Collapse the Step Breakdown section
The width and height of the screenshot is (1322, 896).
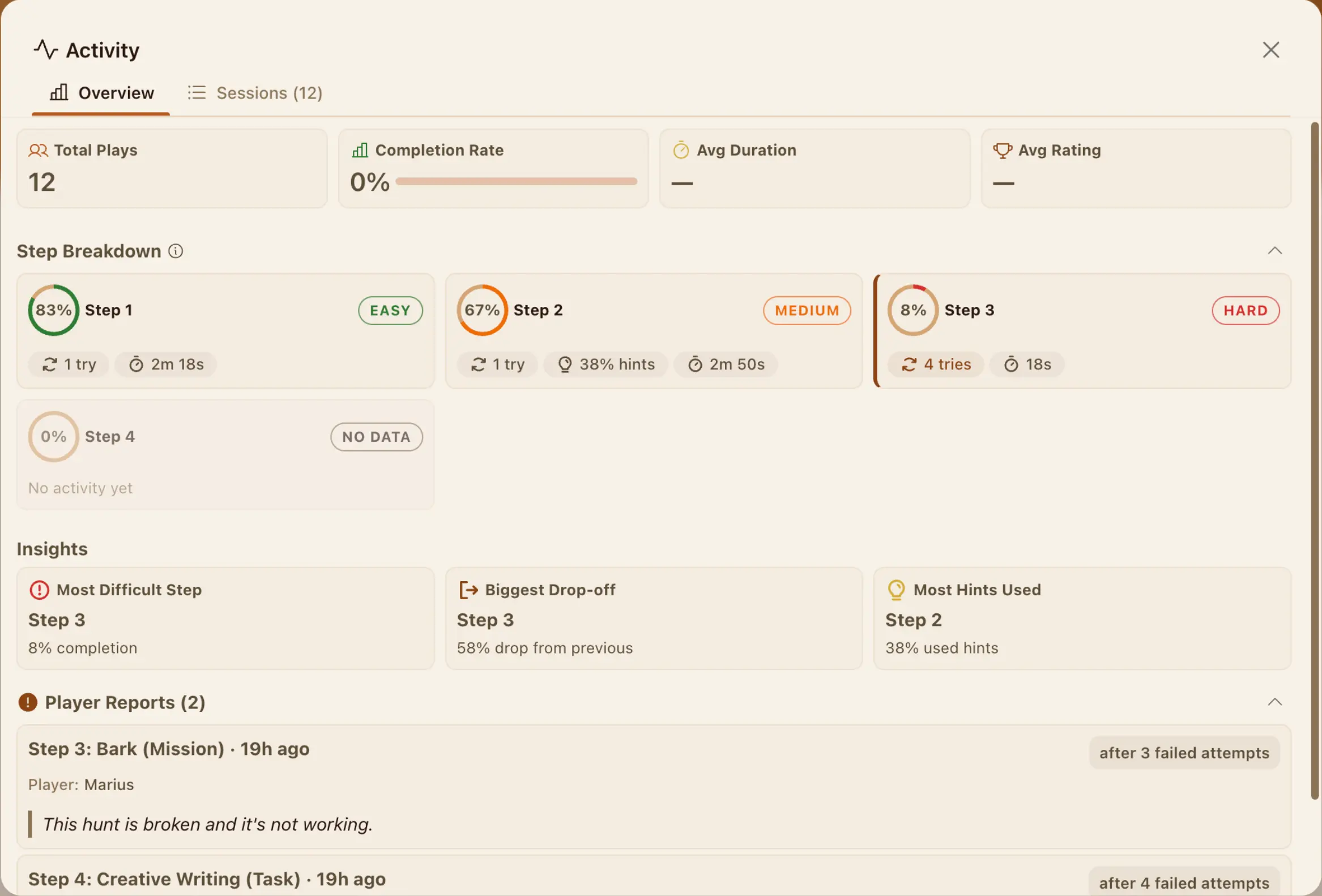[1275, 251]
